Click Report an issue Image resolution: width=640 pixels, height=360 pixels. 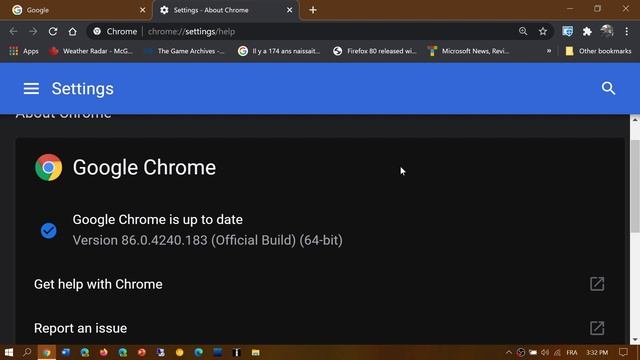point(80,328)
